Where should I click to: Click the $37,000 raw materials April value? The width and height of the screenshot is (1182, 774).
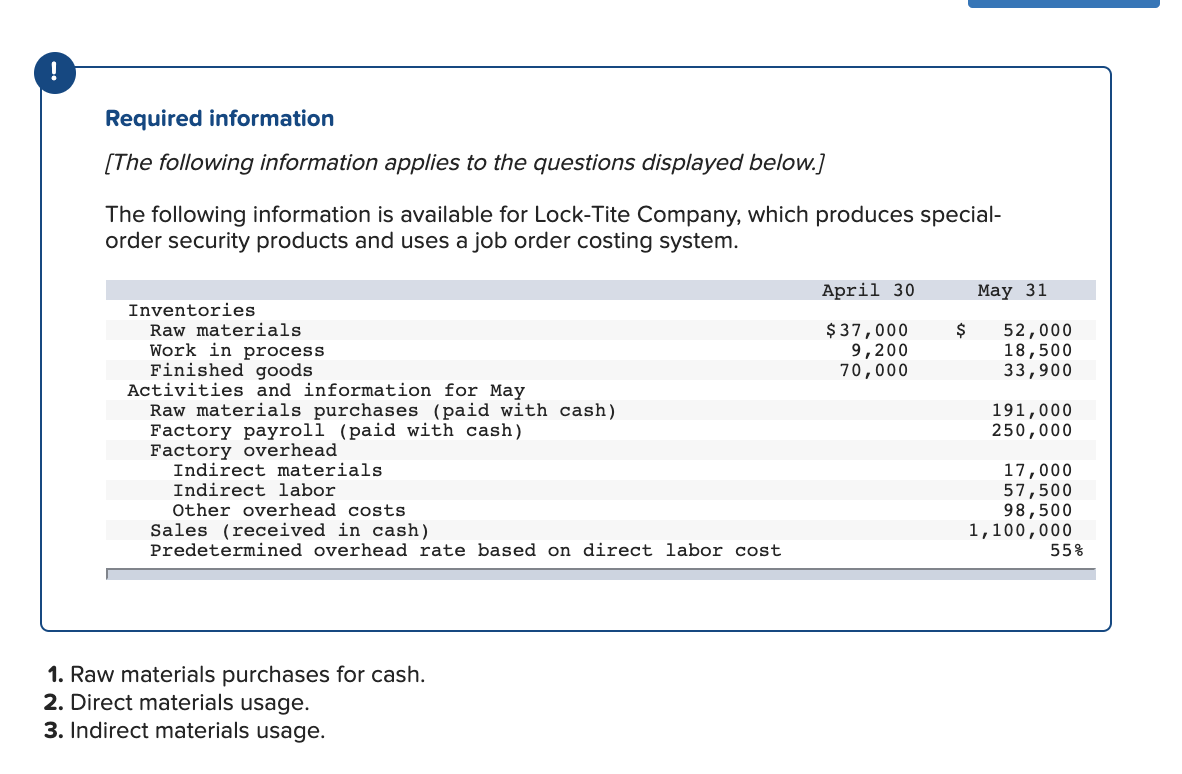tap(867, 330)
